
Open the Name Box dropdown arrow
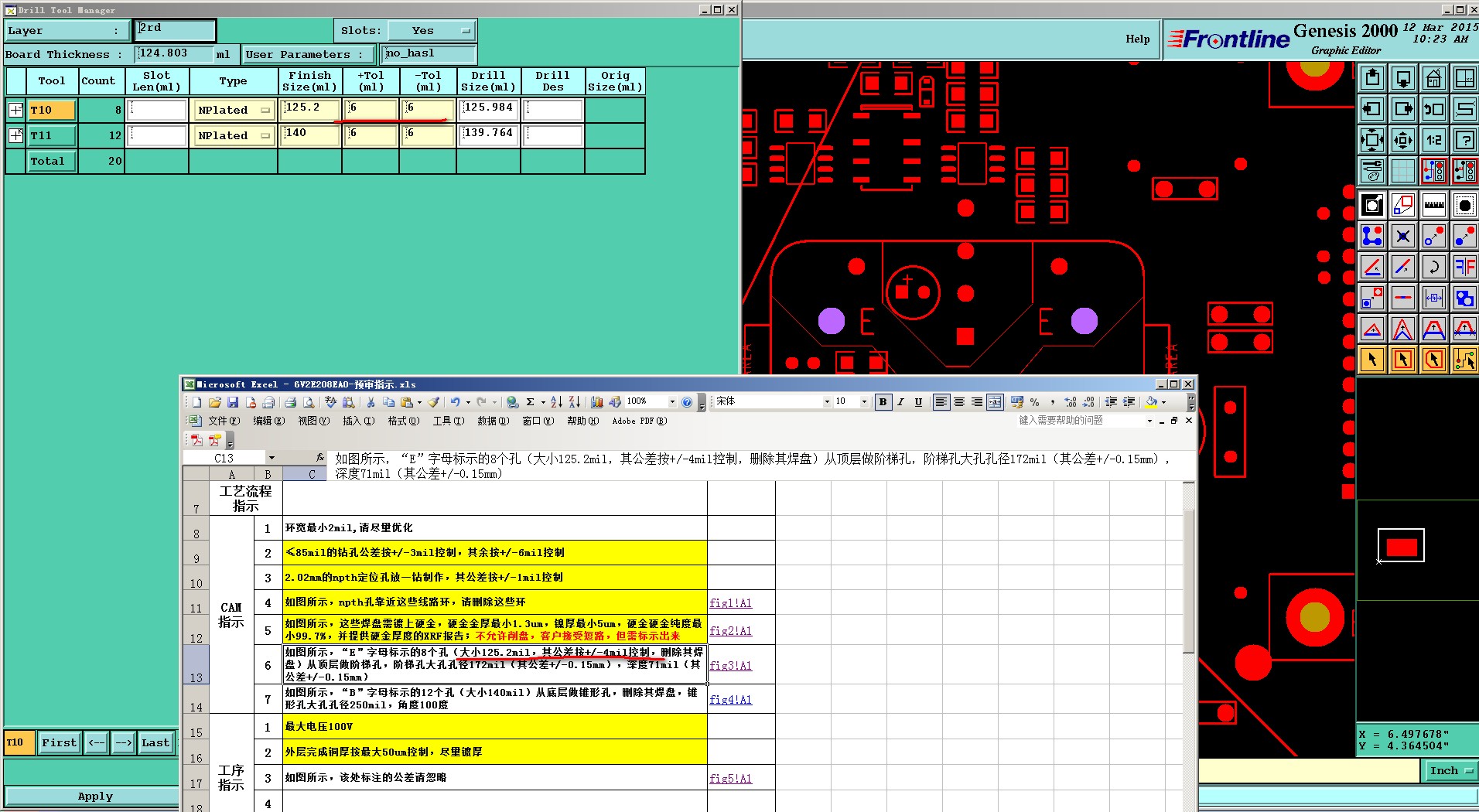pos(272,458)
